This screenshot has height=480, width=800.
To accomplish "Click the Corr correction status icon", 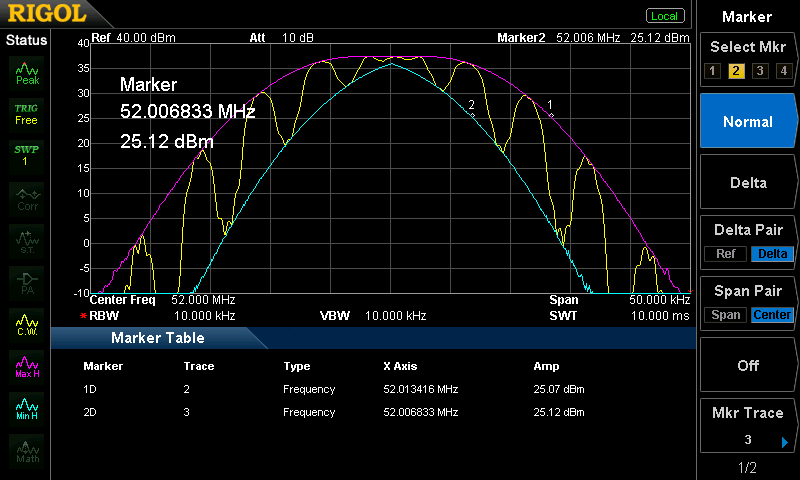I will pyautogui.click(x=27, y=197).
